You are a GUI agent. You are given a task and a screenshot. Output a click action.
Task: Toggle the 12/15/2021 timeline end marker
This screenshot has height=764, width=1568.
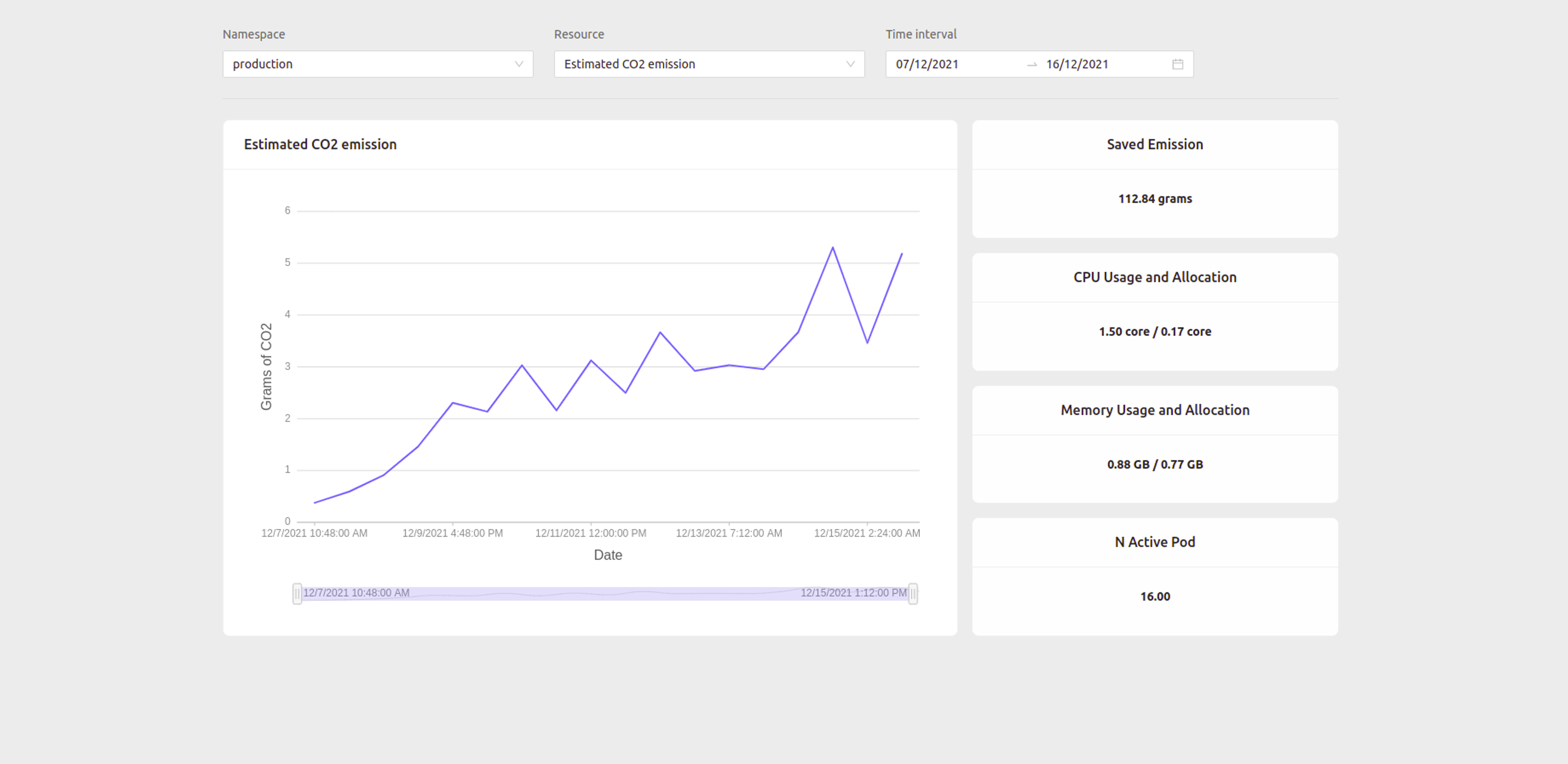[915, 592]
